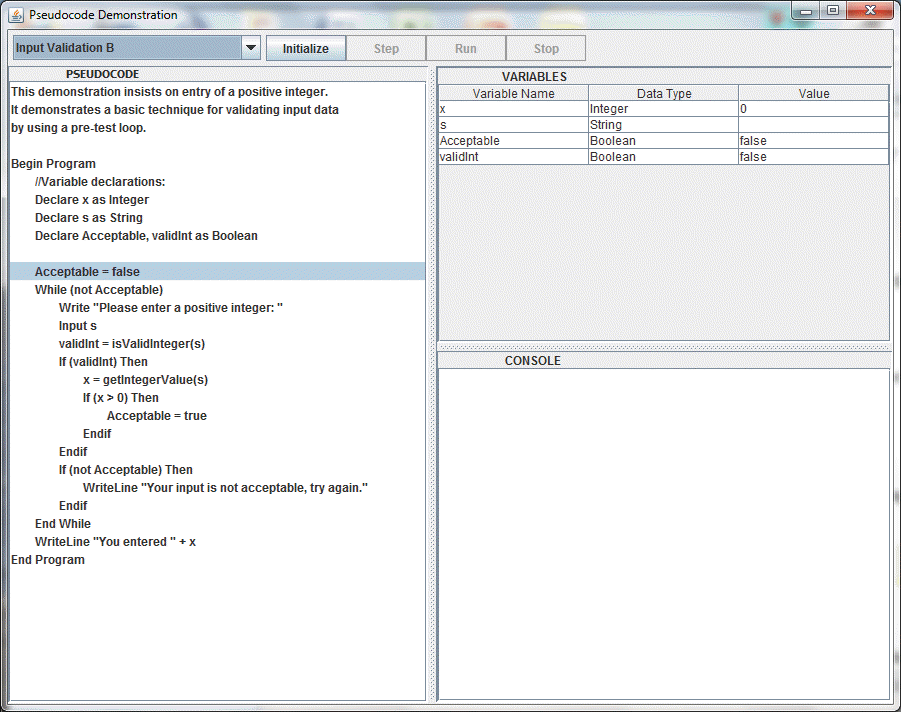Hit the Stop button
This screenshot has width=901, height=712.
546,48
